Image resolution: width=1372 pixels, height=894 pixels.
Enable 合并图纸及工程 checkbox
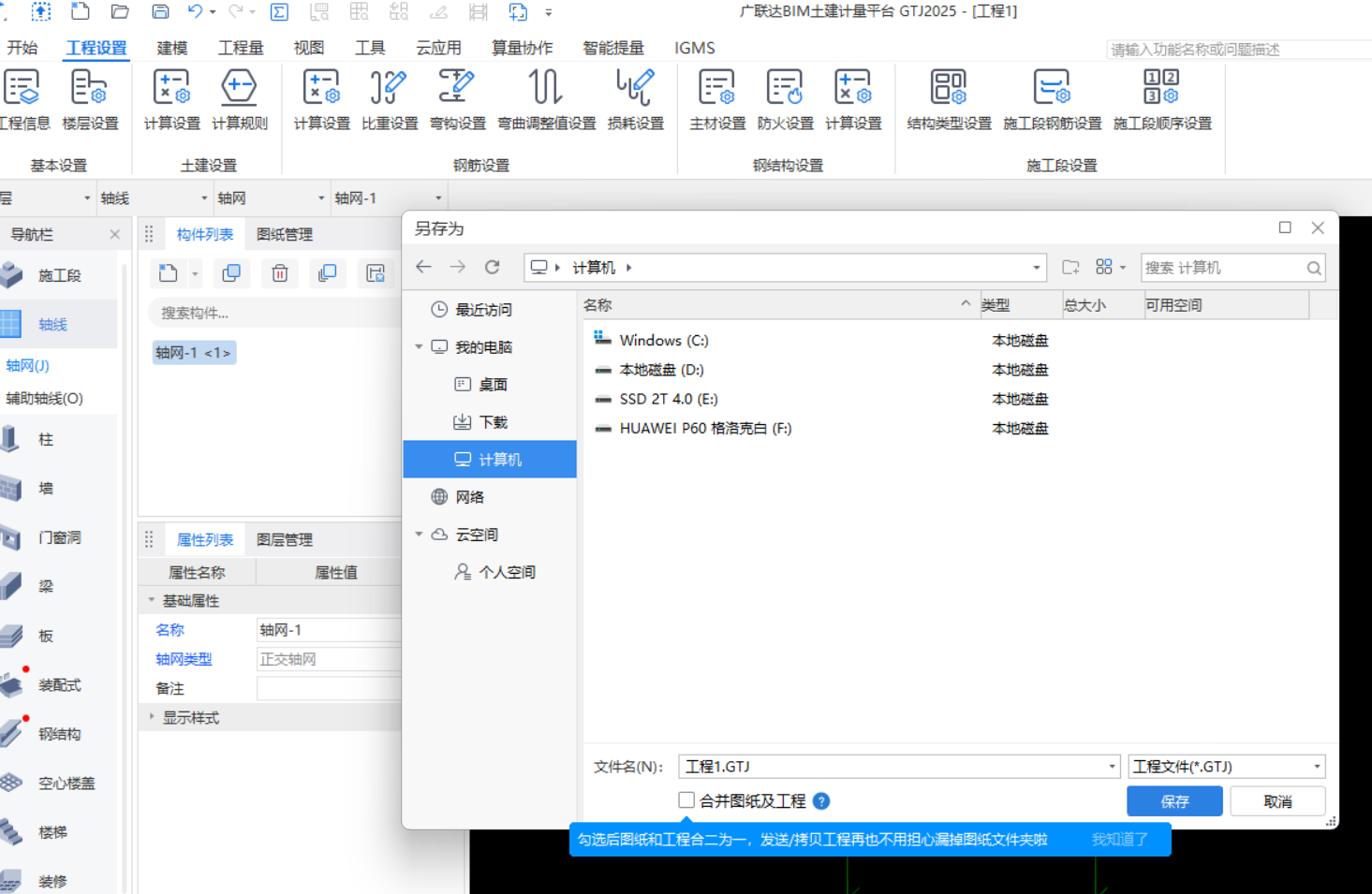coord(686,800)
